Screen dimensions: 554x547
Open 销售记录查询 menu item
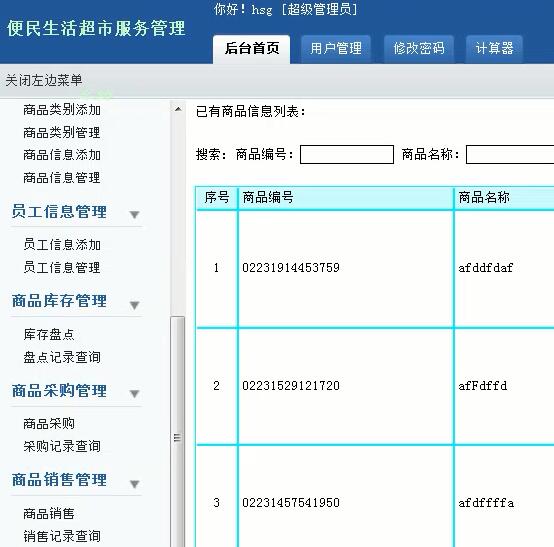click(x=62, y=536)
